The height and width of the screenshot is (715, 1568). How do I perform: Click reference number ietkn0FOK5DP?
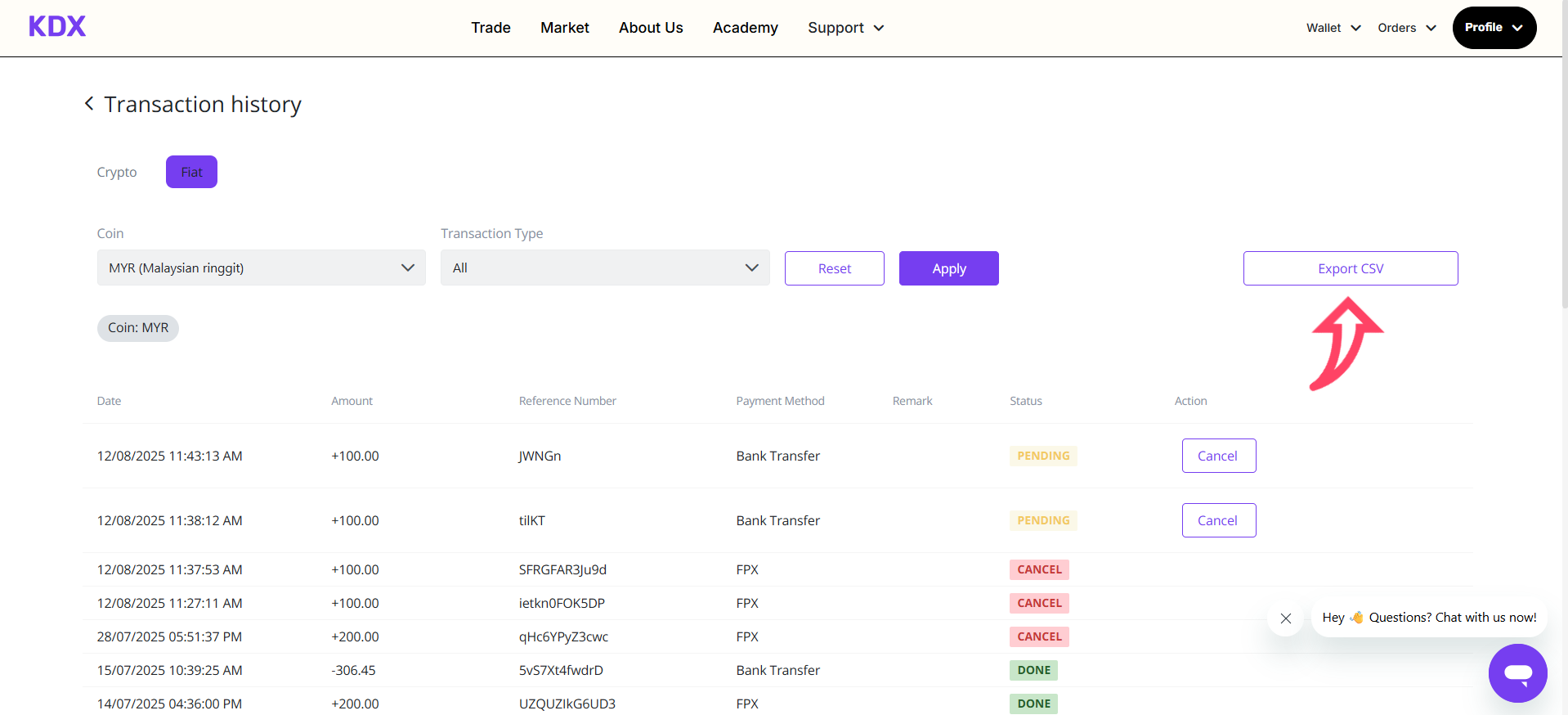[x=562, y=603]
